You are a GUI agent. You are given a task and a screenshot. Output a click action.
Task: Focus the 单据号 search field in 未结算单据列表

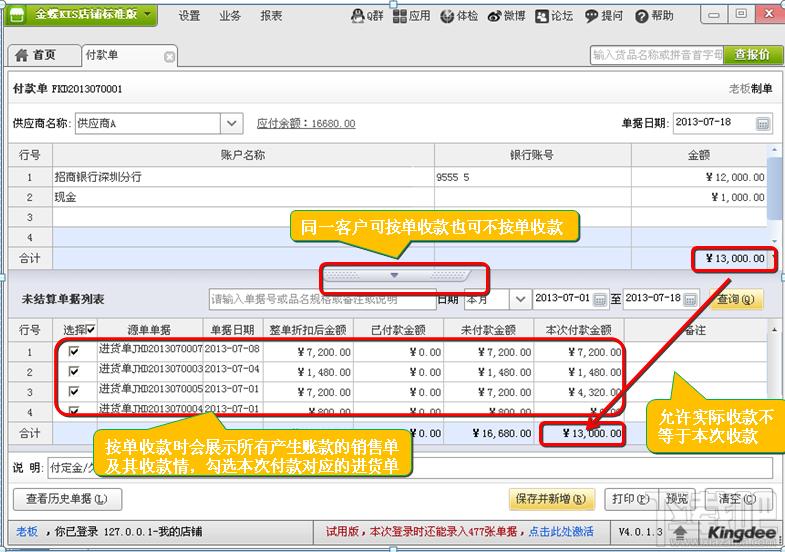click(322, 299)
